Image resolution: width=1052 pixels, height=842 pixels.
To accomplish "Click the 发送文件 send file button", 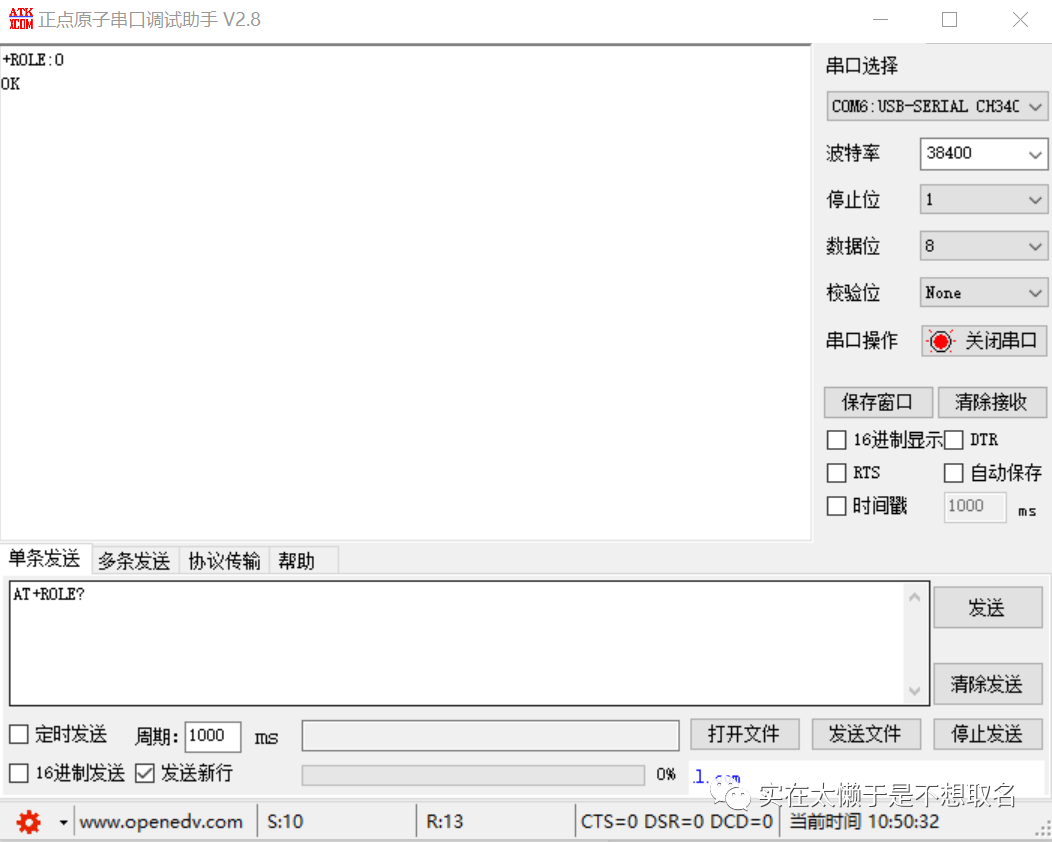I will (x=866, y=734).
